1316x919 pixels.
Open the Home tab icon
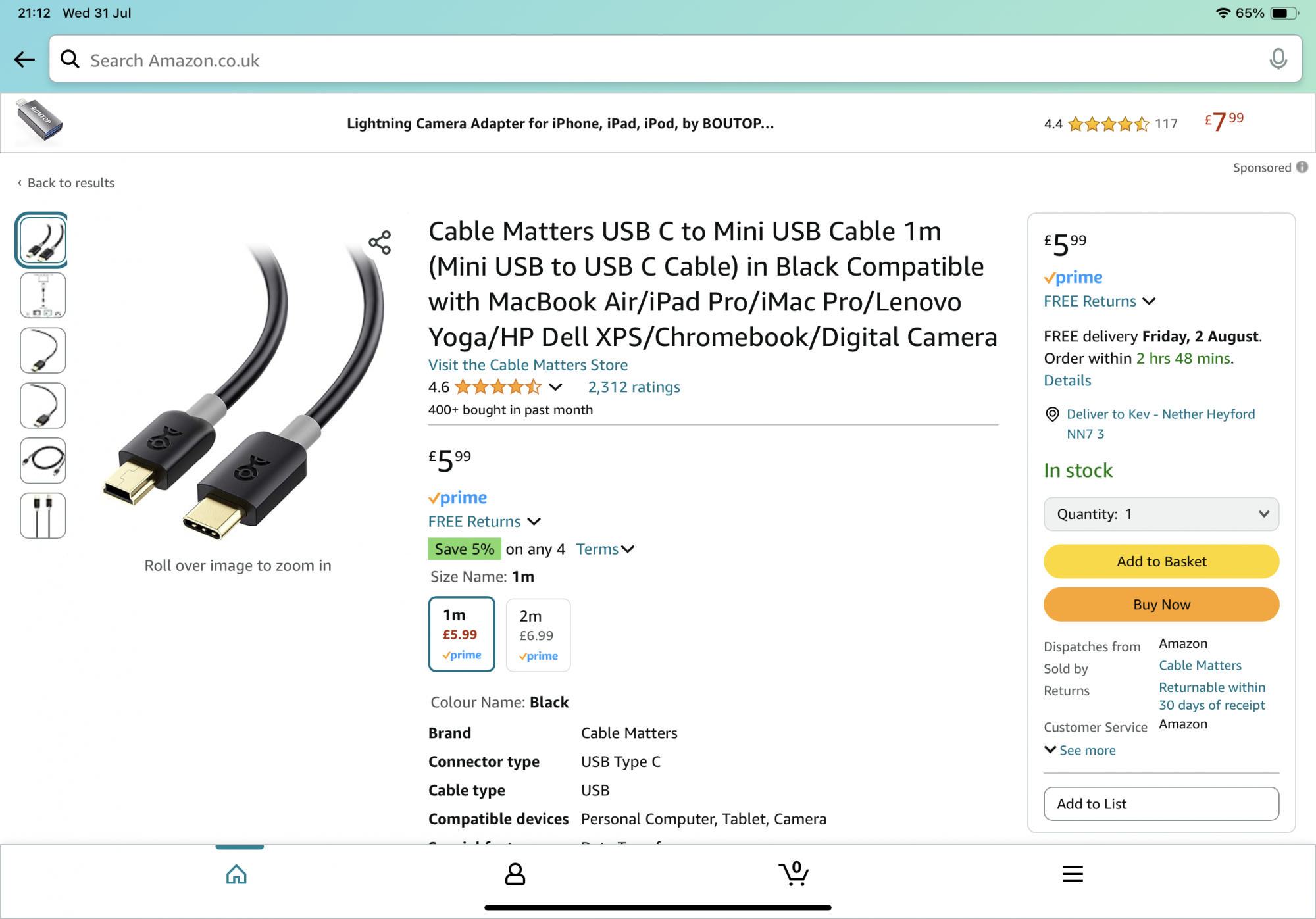click(236, 874)
